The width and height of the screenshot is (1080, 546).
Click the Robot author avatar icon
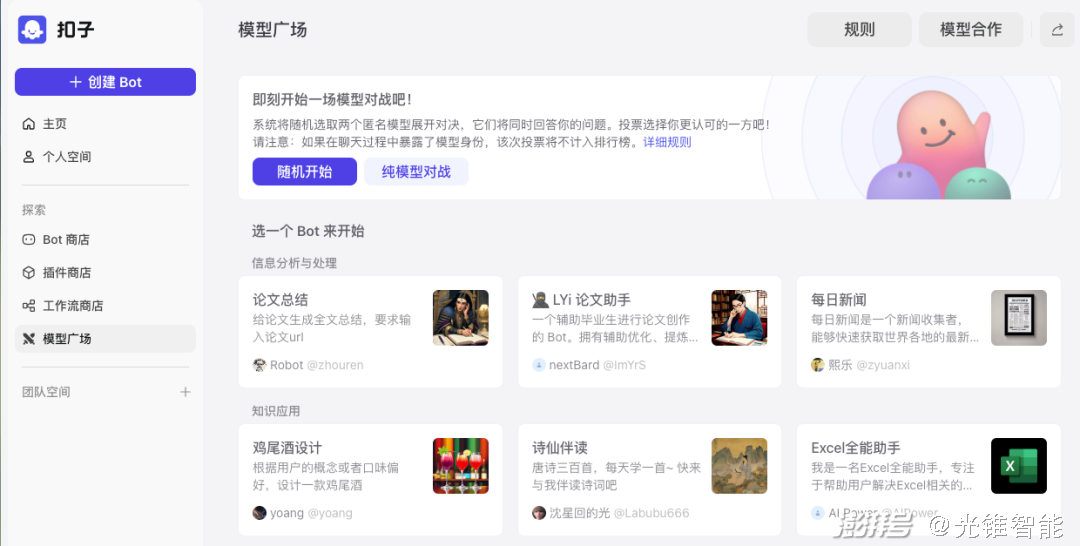(260, 365)
